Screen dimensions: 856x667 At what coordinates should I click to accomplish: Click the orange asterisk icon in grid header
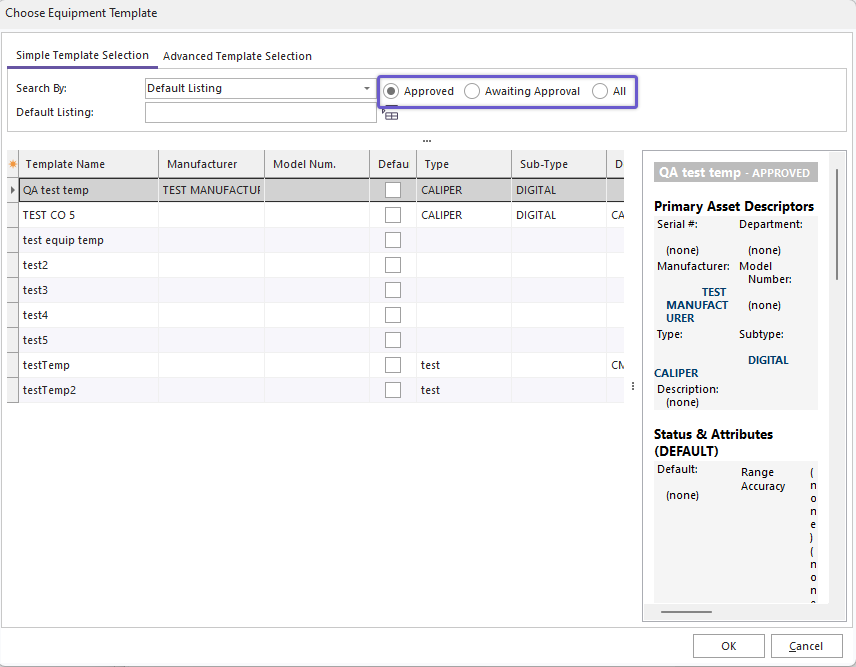coord(12,164)
